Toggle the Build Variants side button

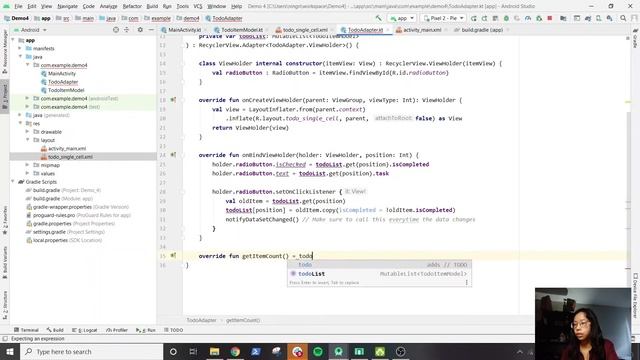[x=5, y=263]
